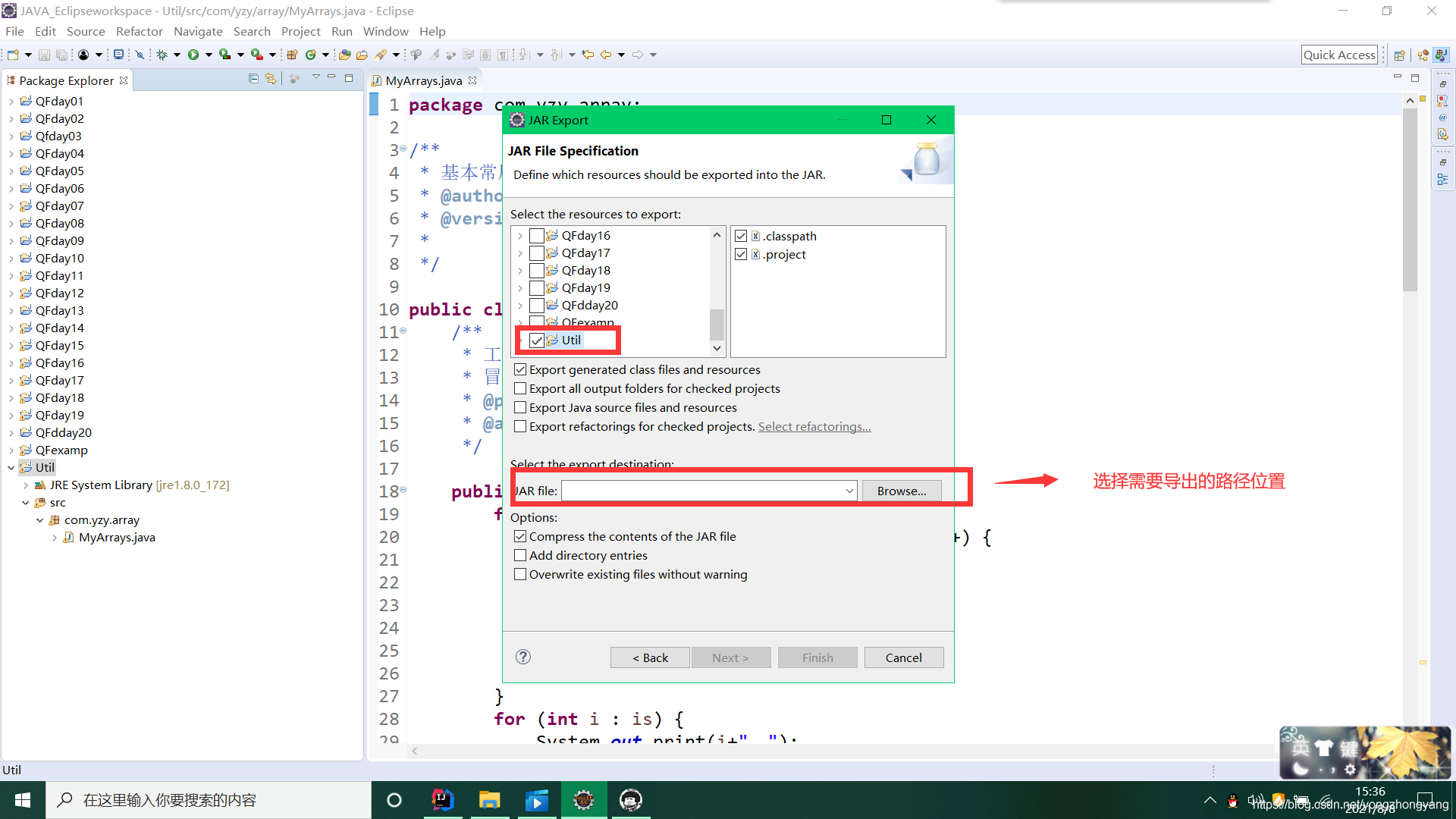1456x819 pixels.
Task: Open the Run button dropdown arrow
Action: [209, 55]
